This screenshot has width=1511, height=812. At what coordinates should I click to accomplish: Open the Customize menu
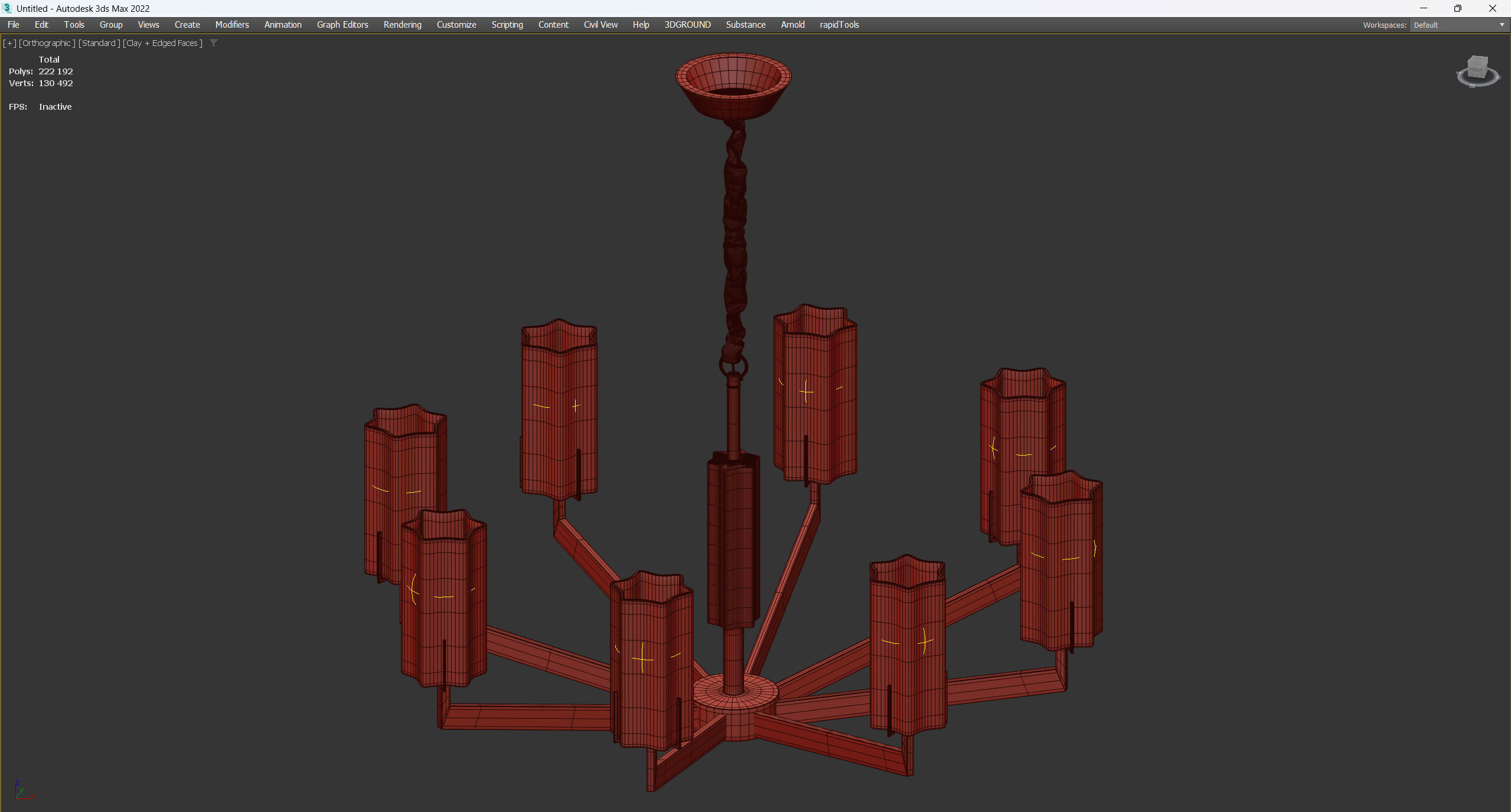[456, 25]
